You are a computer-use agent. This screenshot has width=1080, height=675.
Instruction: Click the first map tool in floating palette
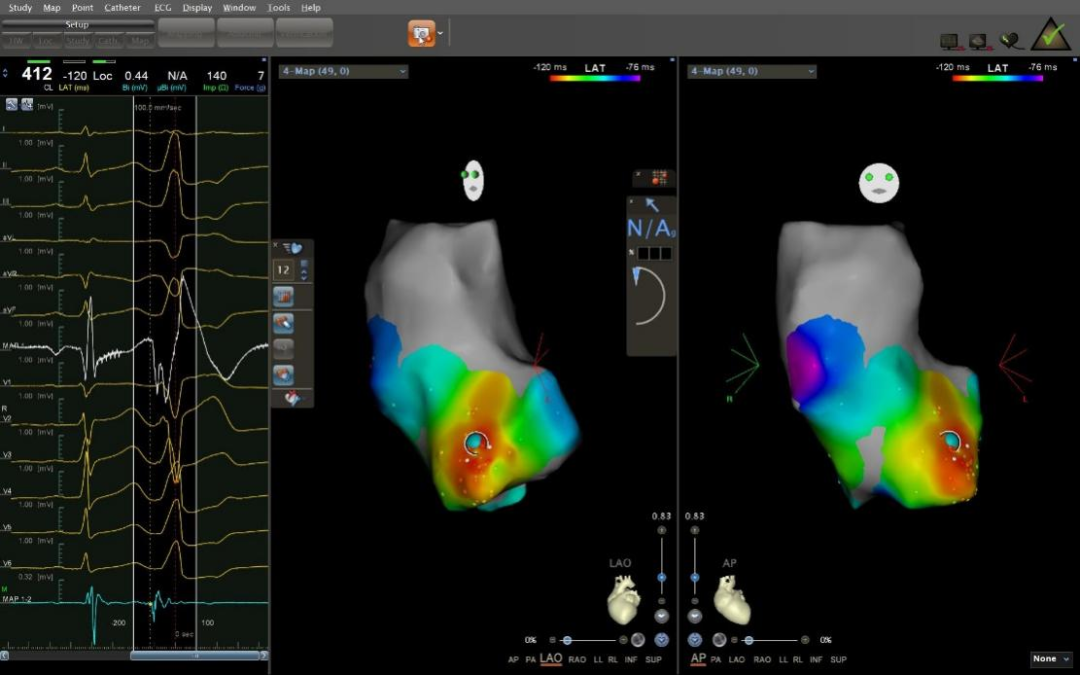pos(283,297)
